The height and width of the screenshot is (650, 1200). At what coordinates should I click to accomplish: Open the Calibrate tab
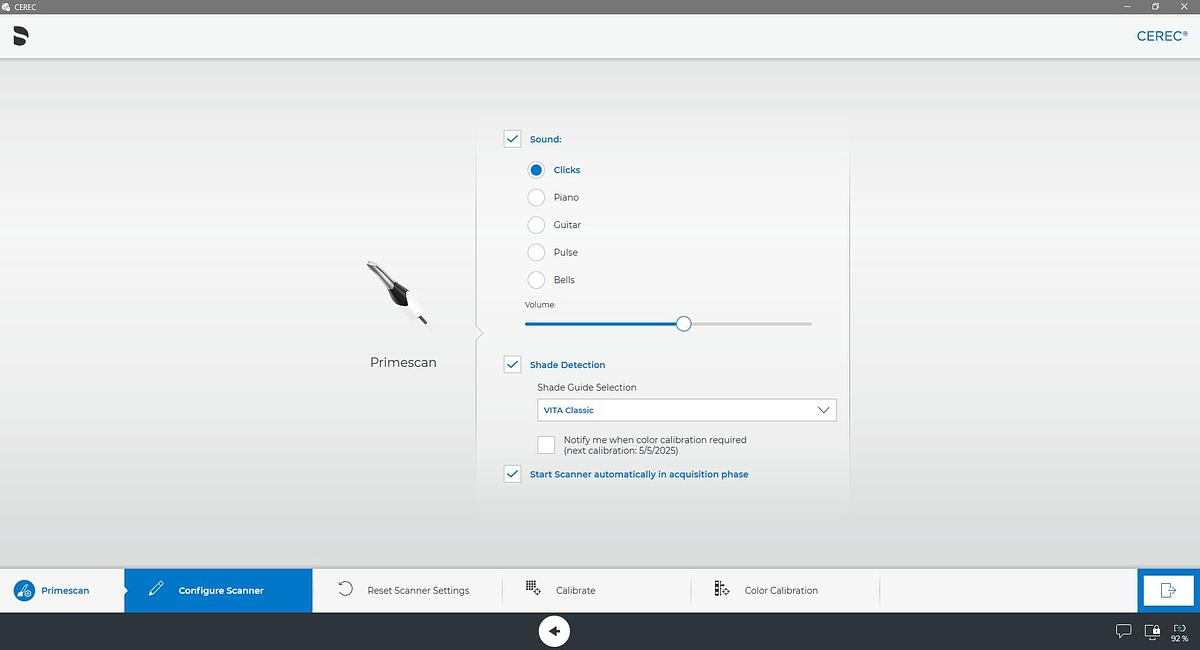click(x=575, y=590)
